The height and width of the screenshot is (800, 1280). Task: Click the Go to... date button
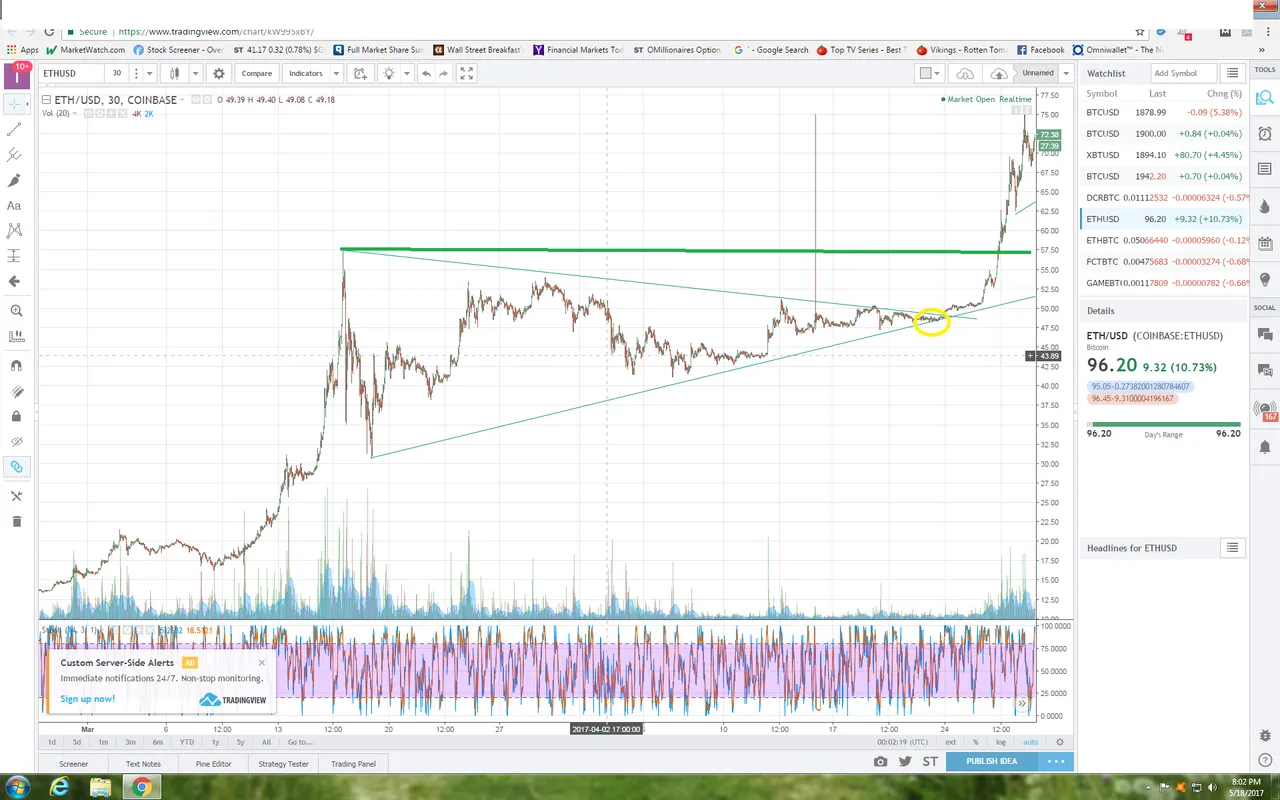(300, 742)
